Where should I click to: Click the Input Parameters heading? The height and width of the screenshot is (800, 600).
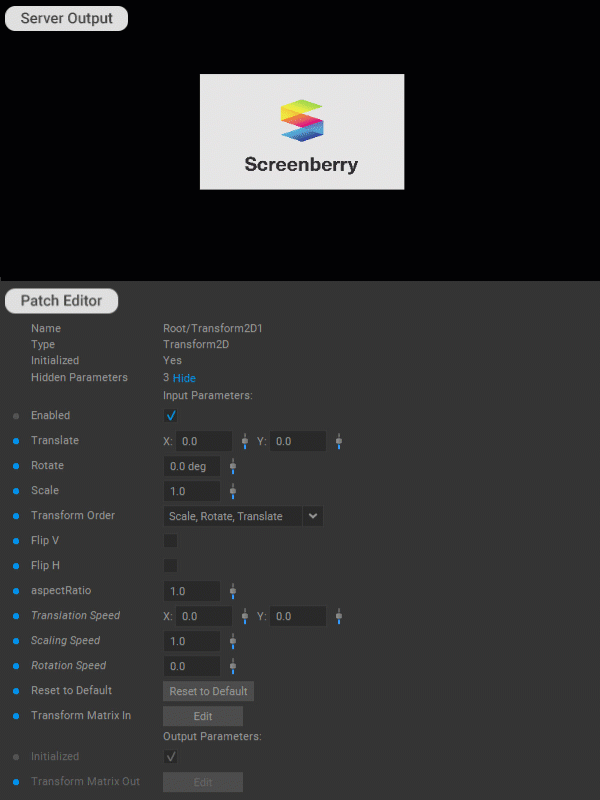(x=208, y=395)
